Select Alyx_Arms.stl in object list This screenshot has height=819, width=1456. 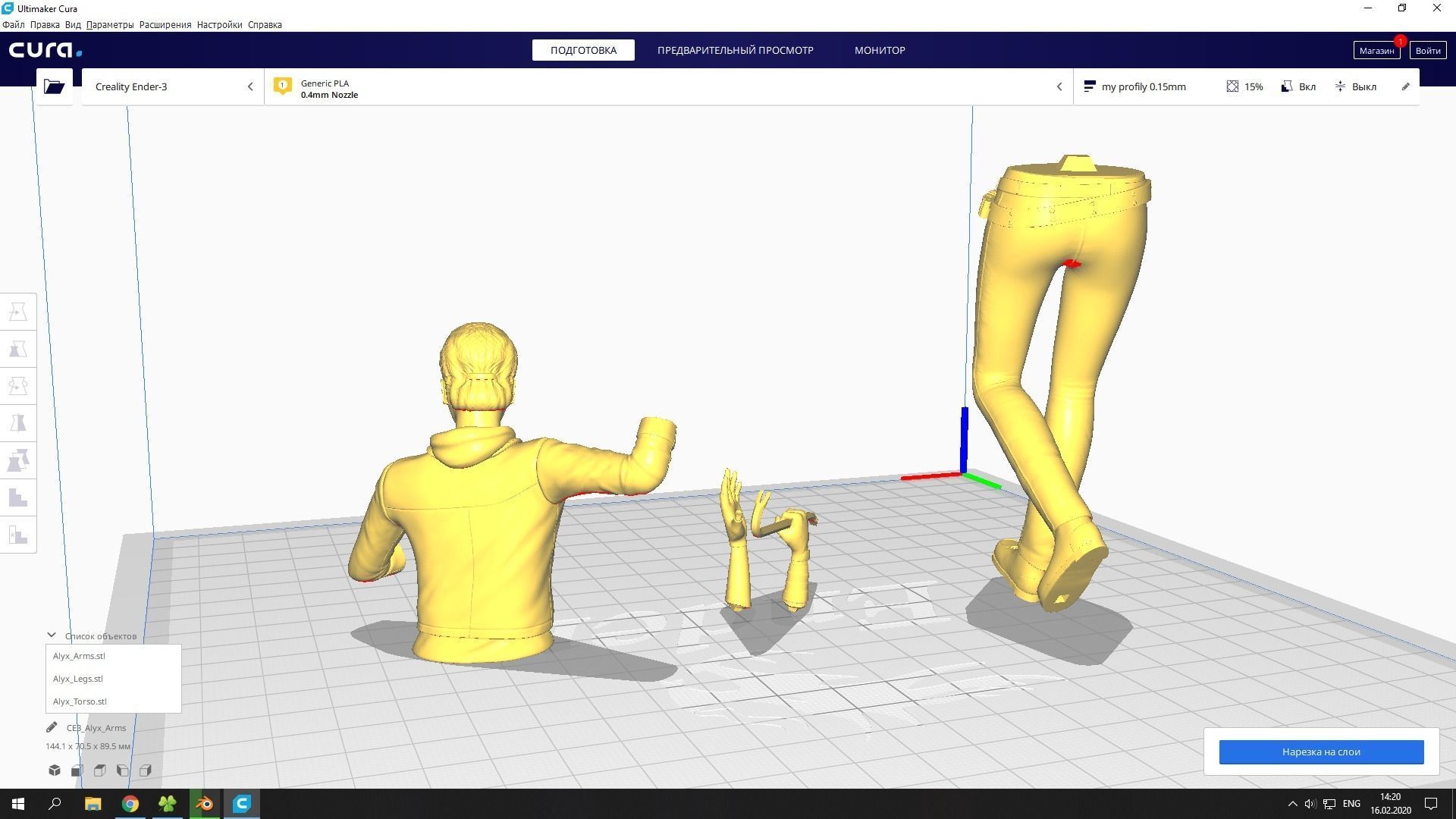113,656
